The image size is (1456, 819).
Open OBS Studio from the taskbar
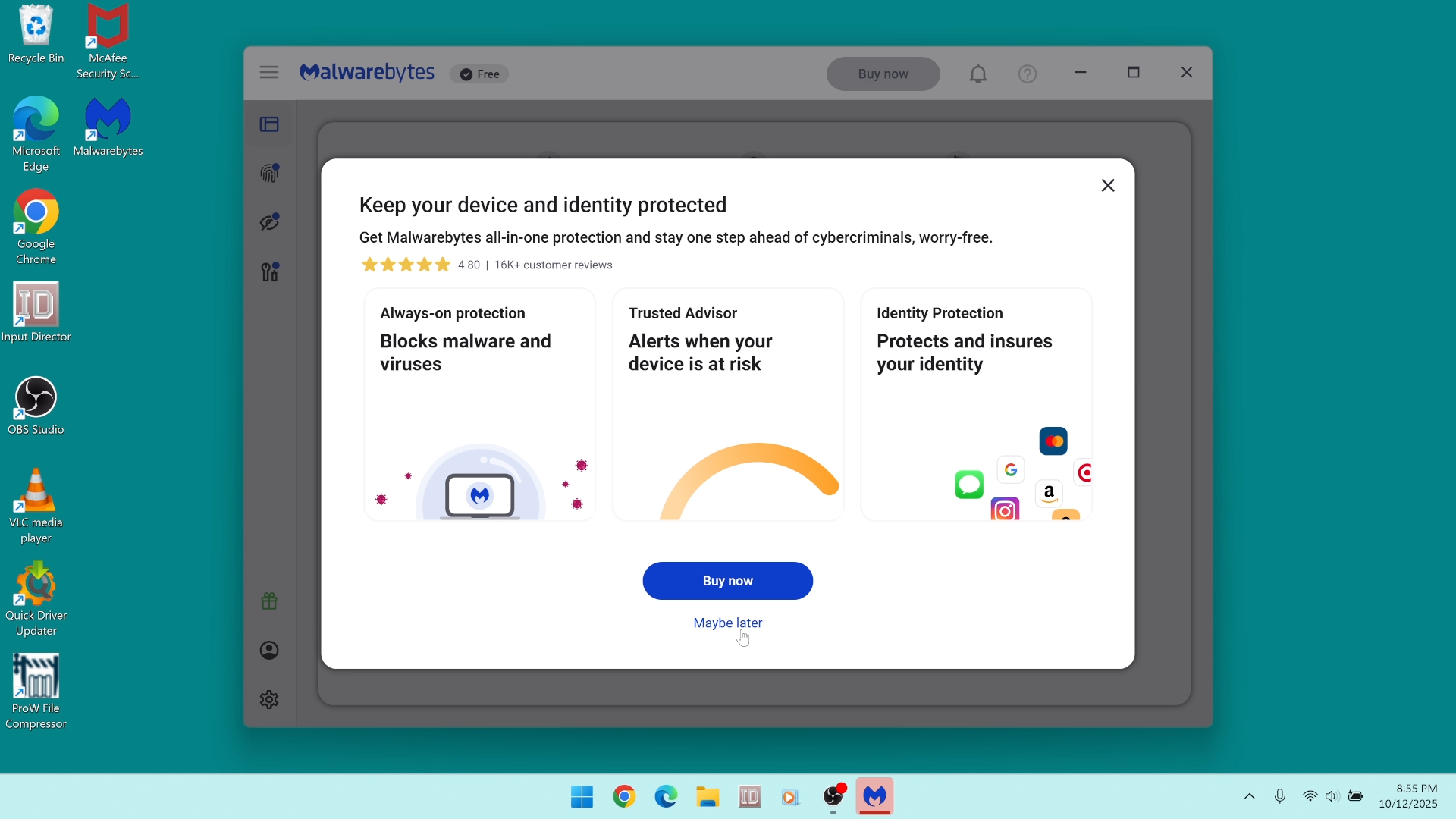(833, 796)
